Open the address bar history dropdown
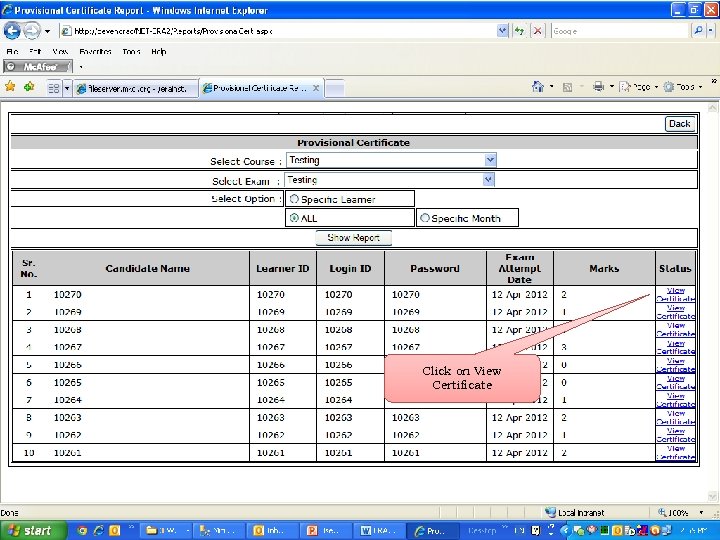This screenshot has height=540, width=720. point(502,30)
